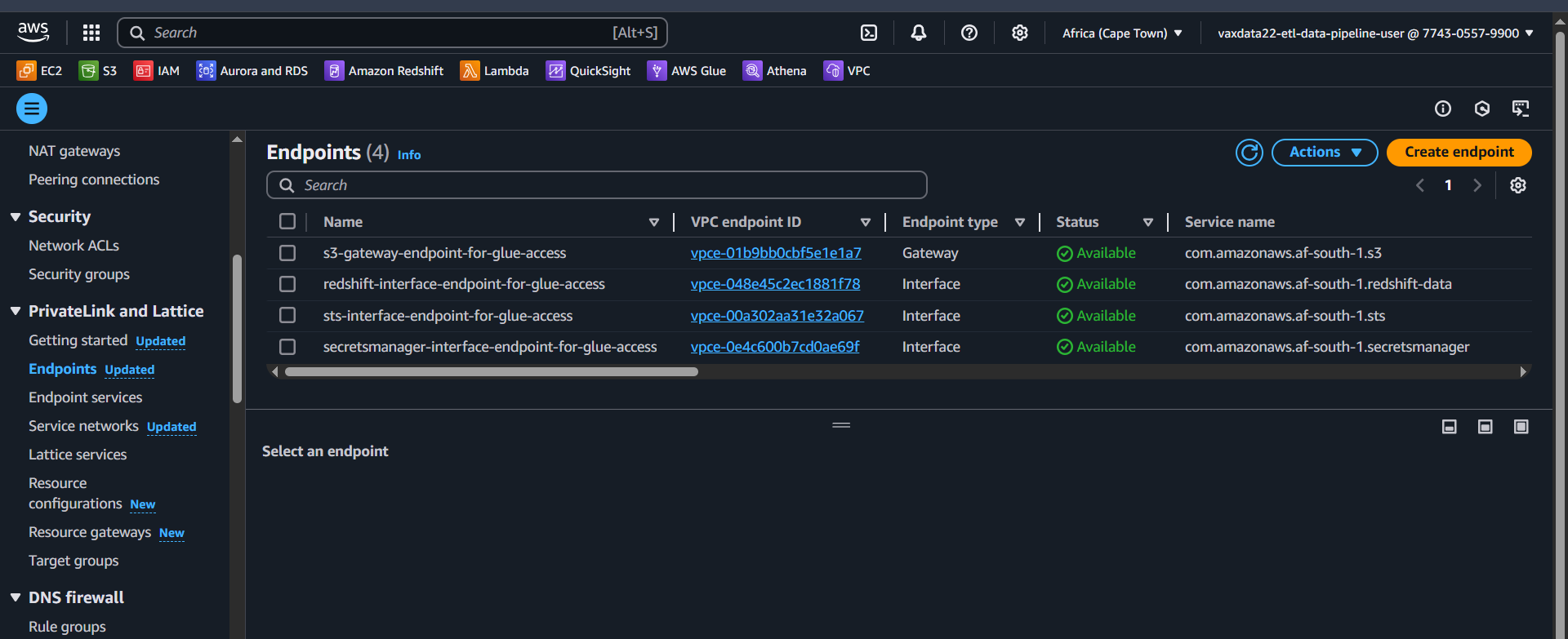Image resolution: width=1568 pixels, height=639 pixels.
Task: Open the AWS Glue shortcut
Action: [x=687, y=71]
